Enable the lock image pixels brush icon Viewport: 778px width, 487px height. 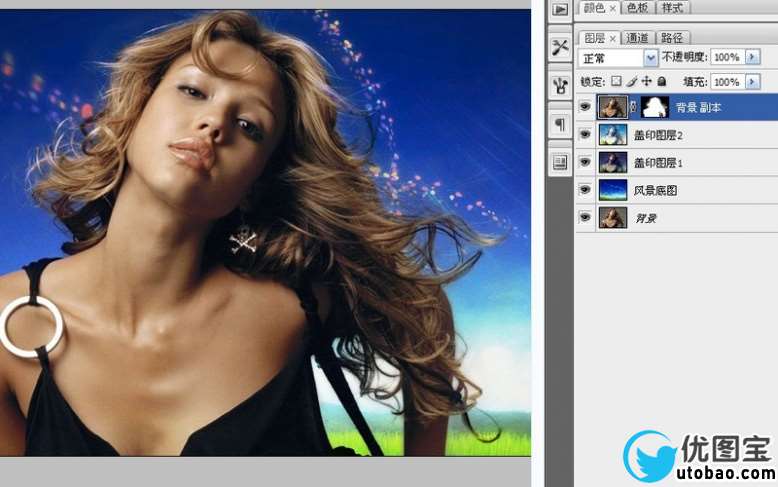pos(632,81)
